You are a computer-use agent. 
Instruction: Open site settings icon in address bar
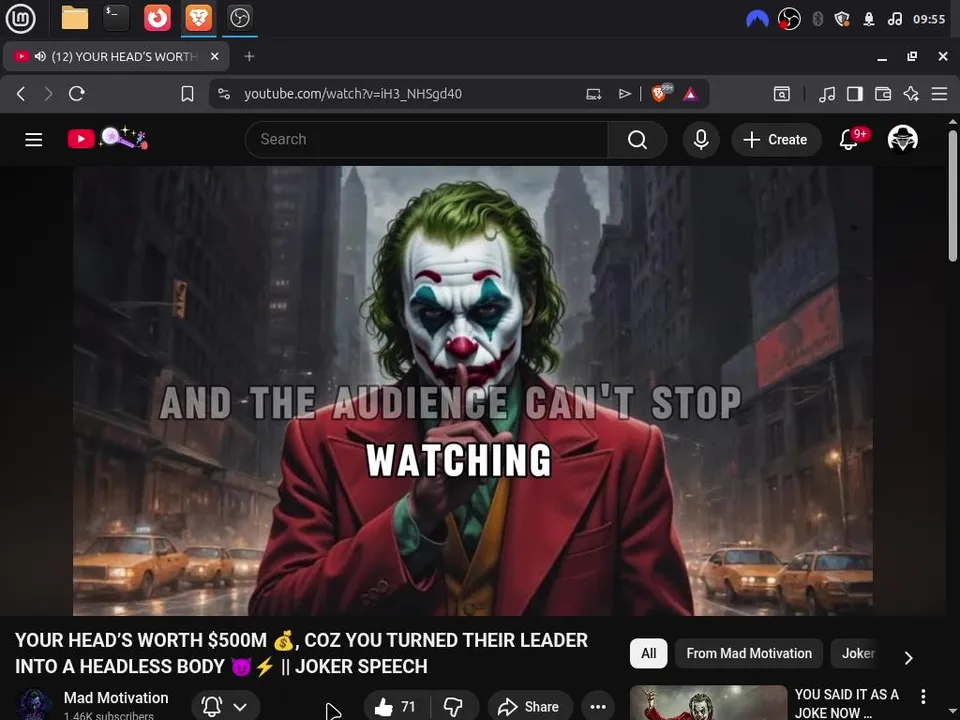click(224, 94)
